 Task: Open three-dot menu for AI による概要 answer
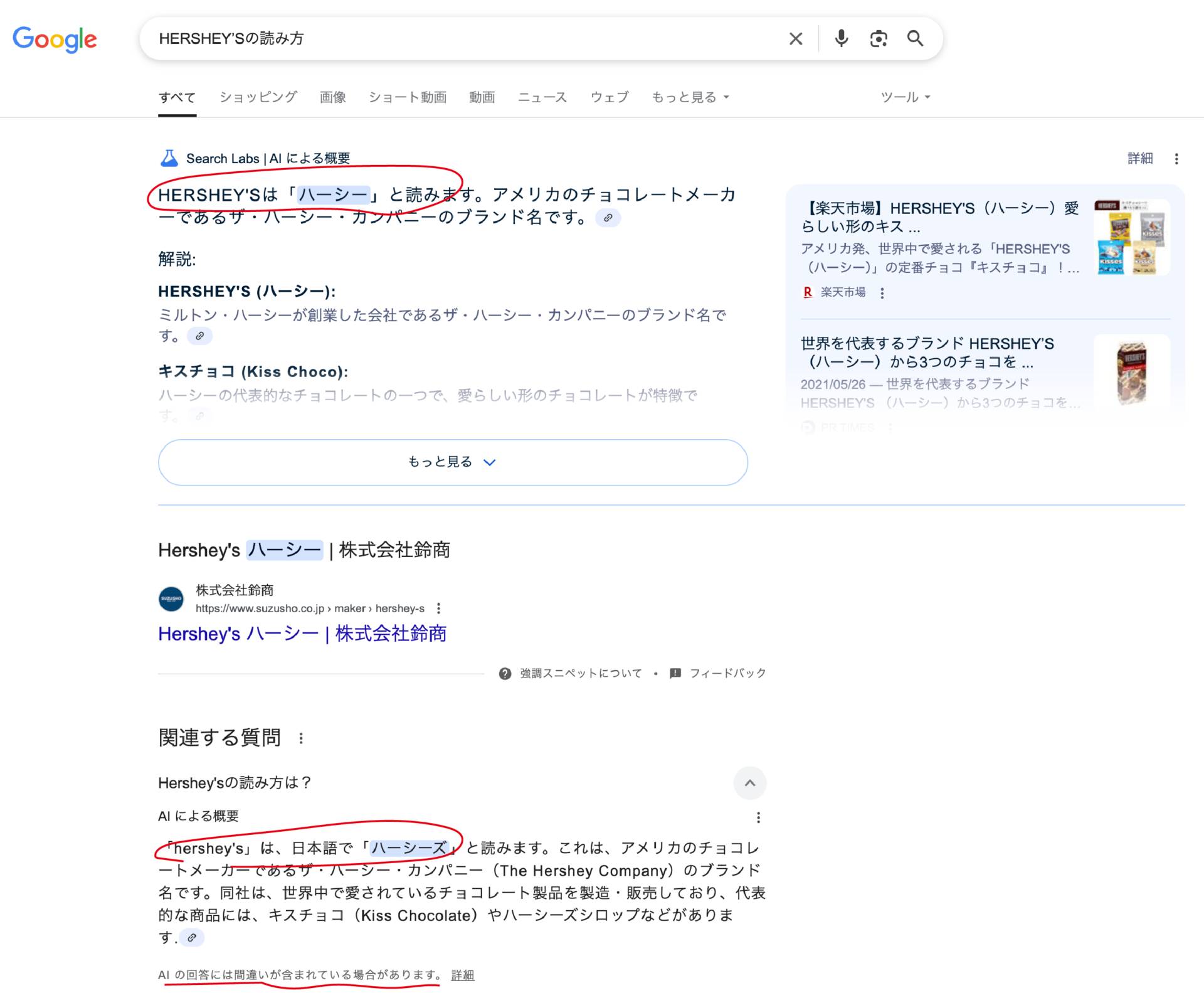pyautogui.click(x=758, y=817)
